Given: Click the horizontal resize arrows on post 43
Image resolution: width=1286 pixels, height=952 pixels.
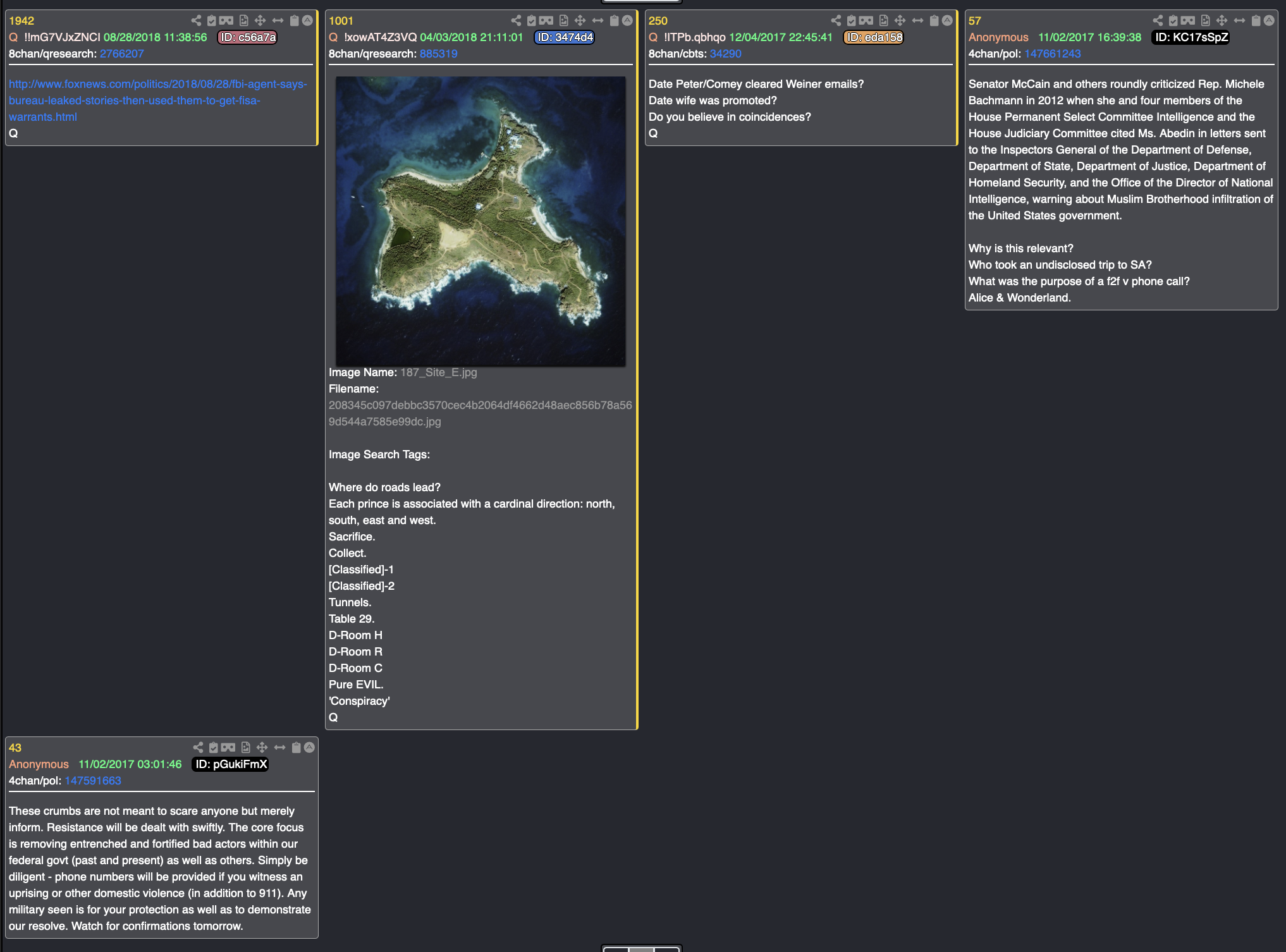Looking at the screenshot, I should pyautogui.click(x=279, y=747).
